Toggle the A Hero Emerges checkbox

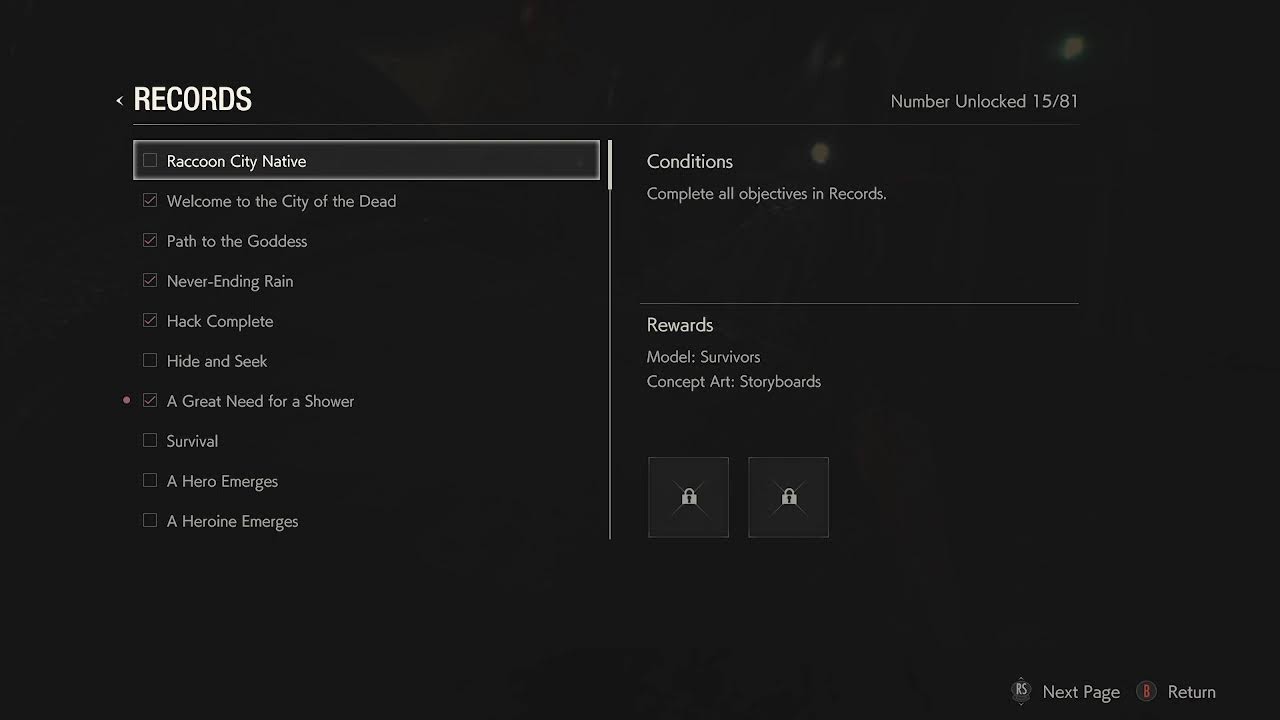[150, 480]
